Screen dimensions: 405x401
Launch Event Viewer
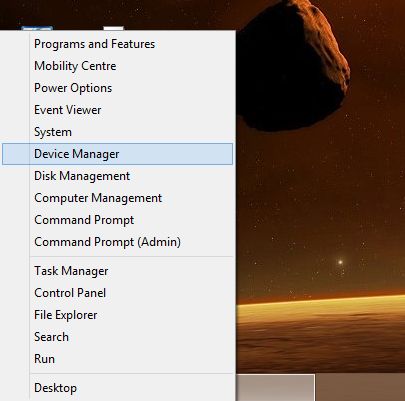[117, 110]
